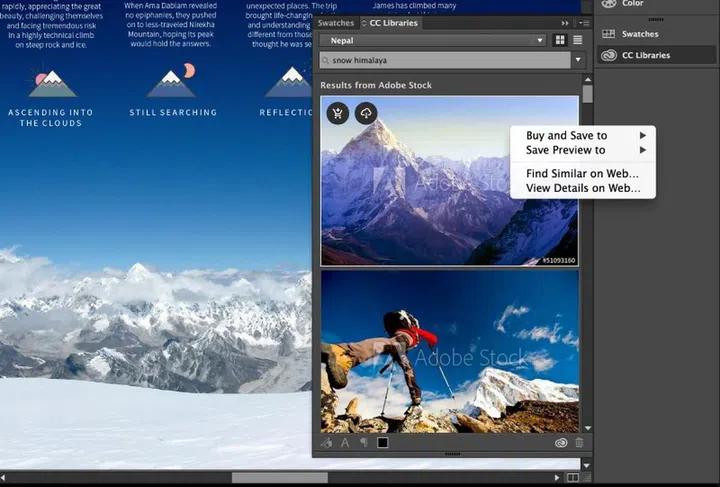Select Find Similar on Web option

pyautogui.click(x=583, y=173)
